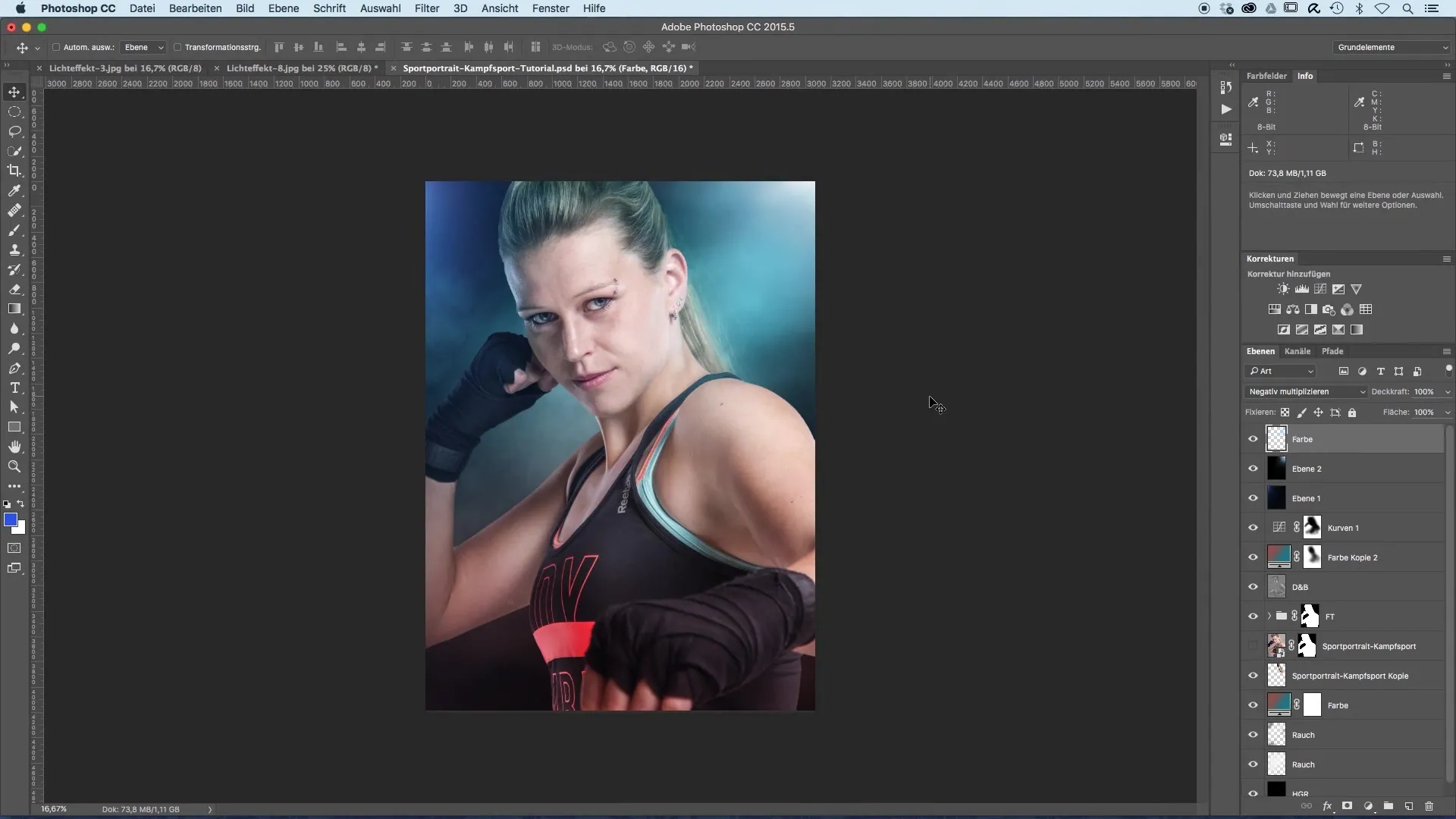This screenshot has width=1456, height=819.
Task: Open the Ebenen panel flyout menu
Action: (x=1446, y=351)
